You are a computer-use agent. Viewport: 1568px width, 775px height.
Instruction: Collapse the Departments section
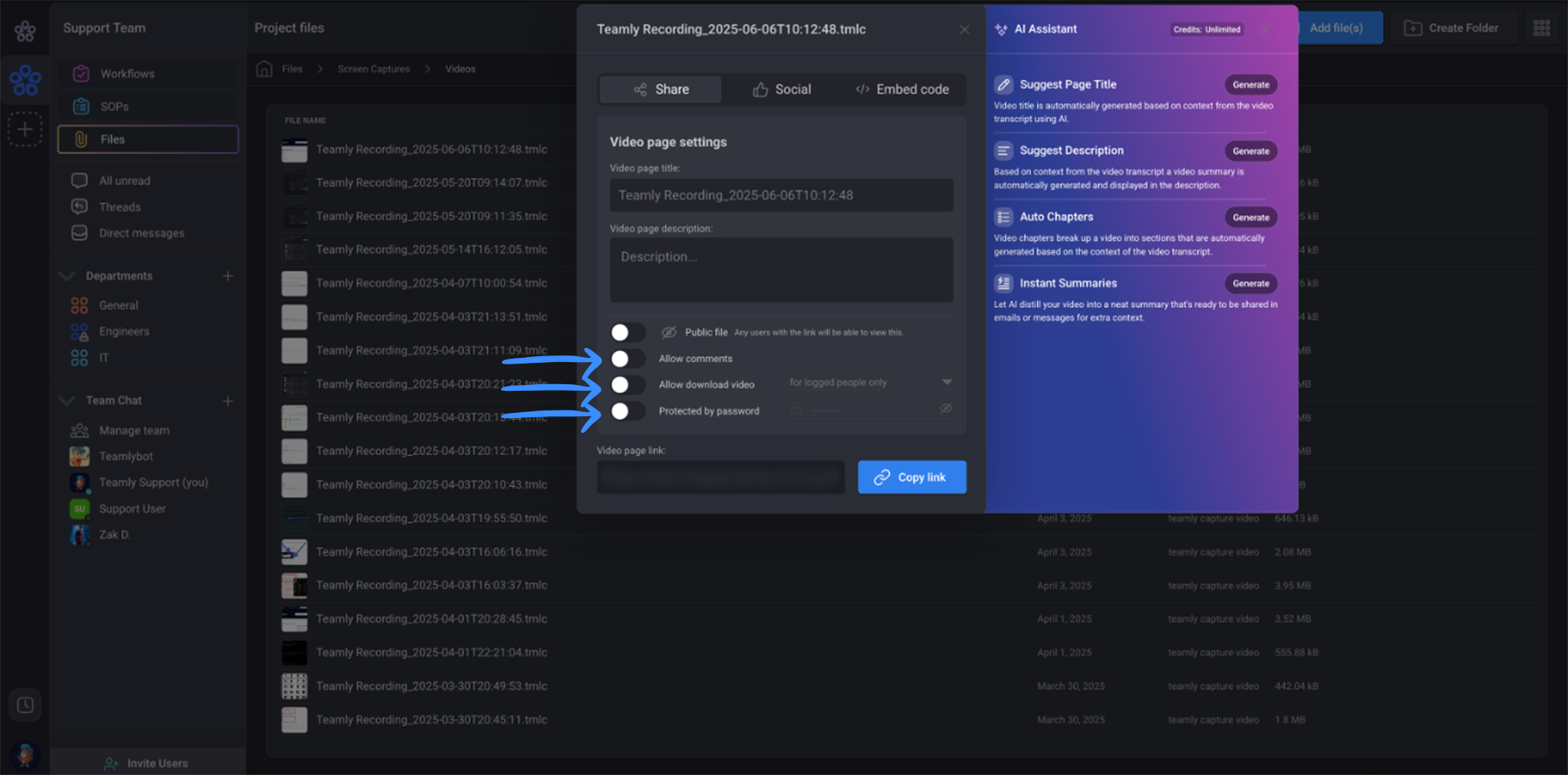(67, 276)
